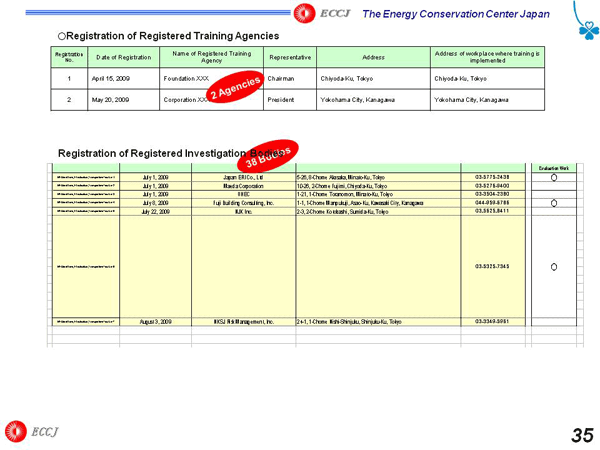Click 'Yokohama City, Kanagawa' in the workplace address column
Image resolution: width=600 pixels, height=450 pixels.
coord(471,100)
